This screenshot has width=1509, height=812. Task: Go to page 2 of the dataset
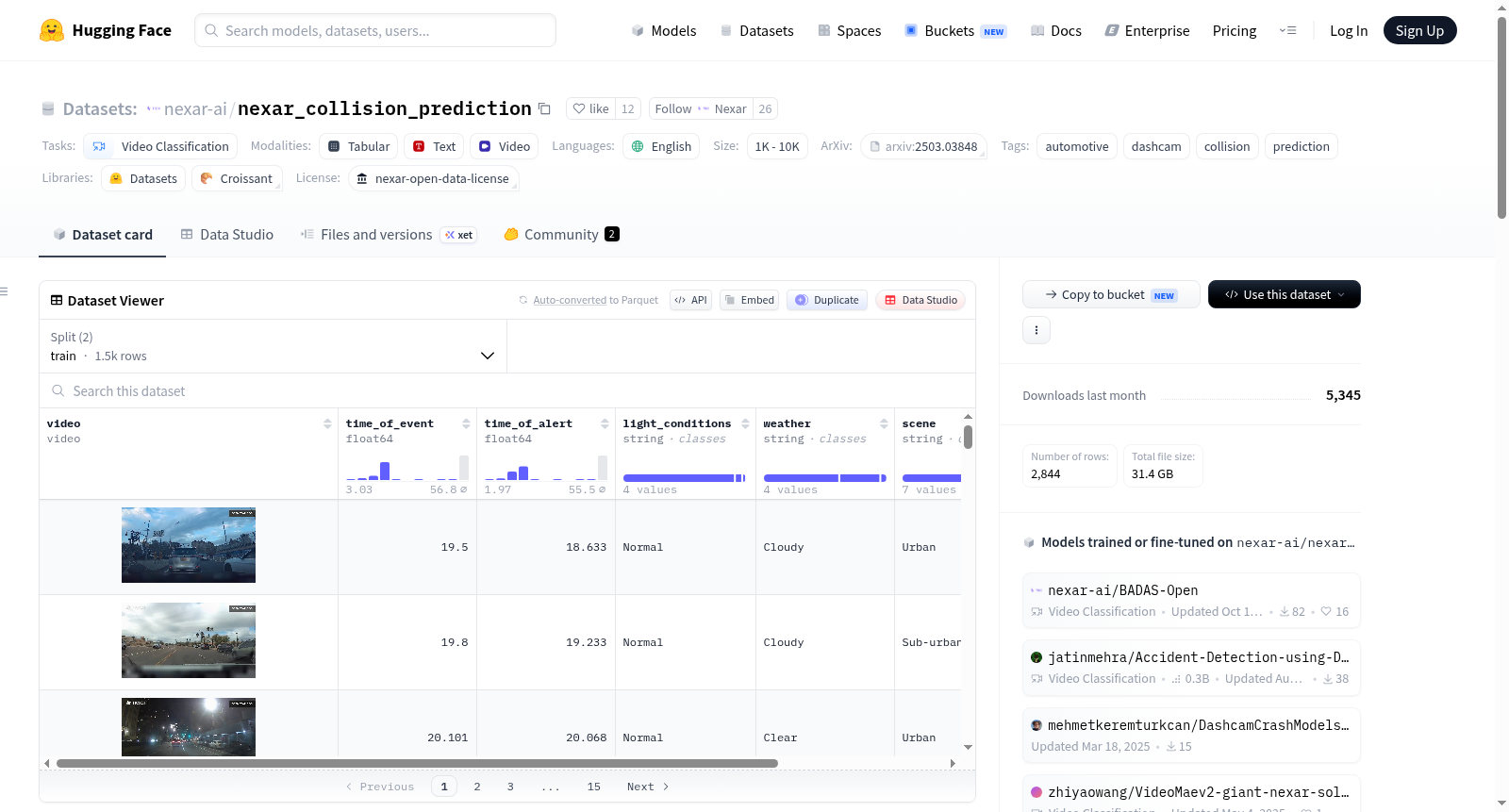click(x=477, y=787)
